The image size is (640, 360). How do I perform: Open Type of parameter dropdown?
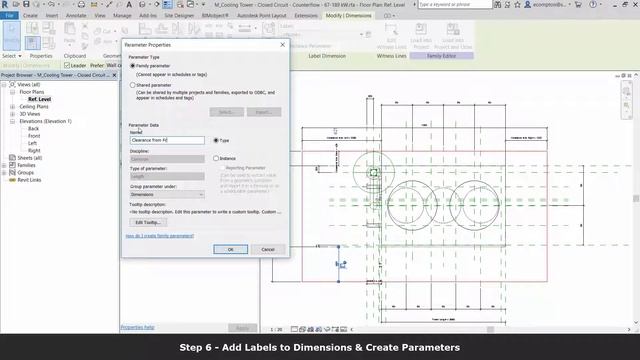tap(167, 176)
